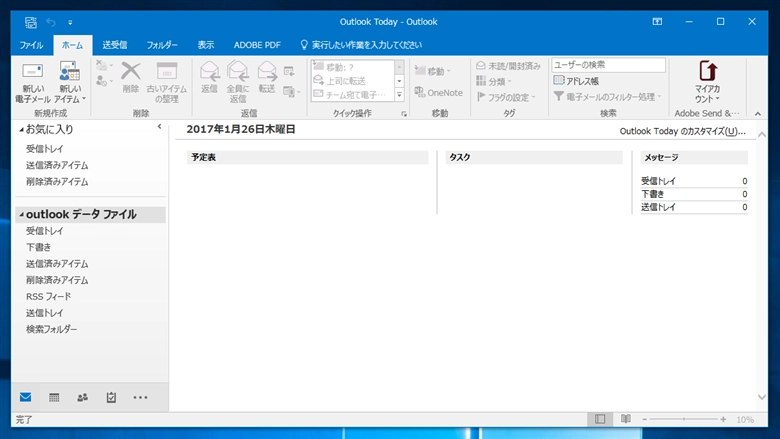The image size is (780, 439).
Task: Open the 表示 view tab
Action: (206, 45)
